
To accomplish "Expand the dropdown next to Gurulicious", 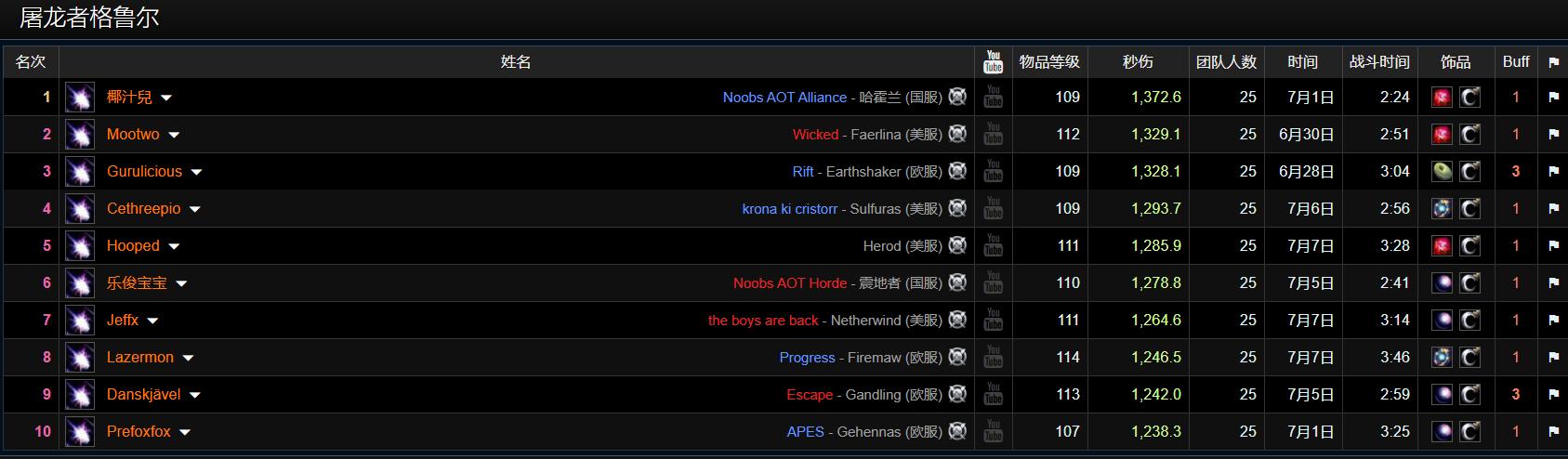I will point(196,172).
